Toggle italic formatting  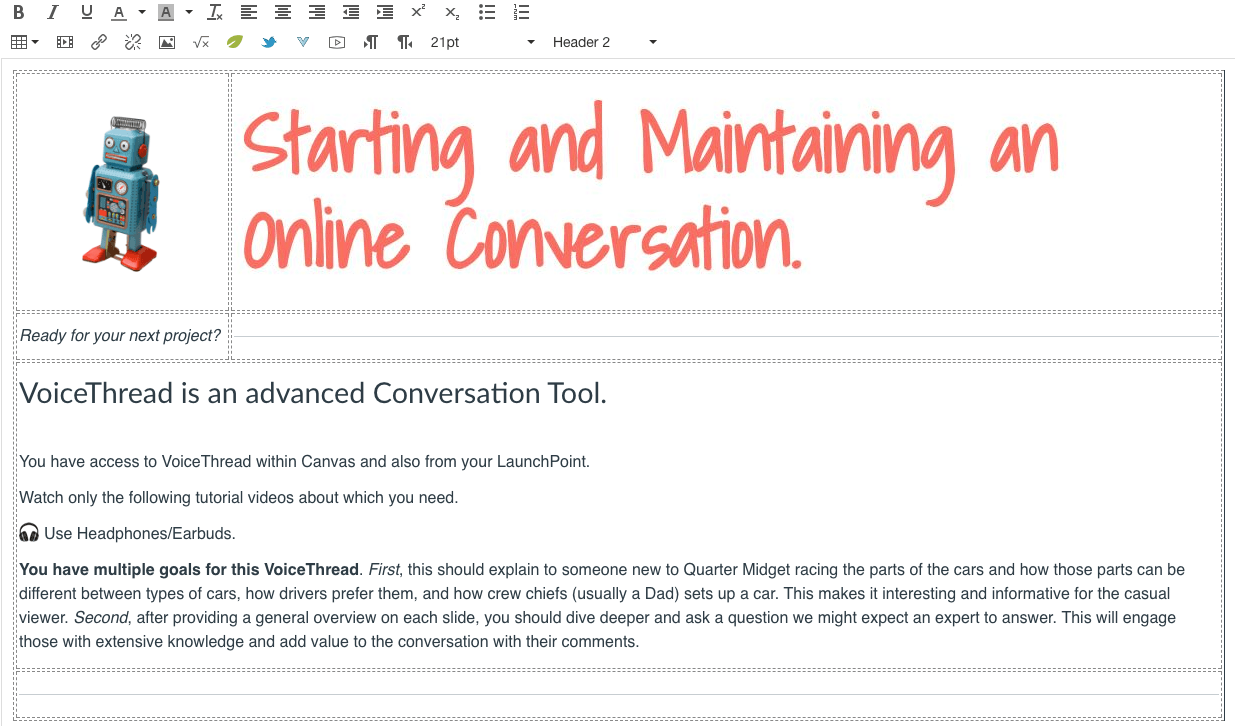tap(50, 12)
